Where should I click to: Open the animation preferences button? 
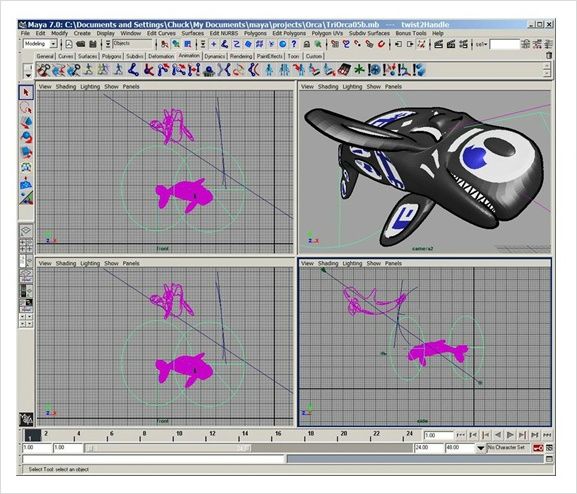tap(549, 448)
